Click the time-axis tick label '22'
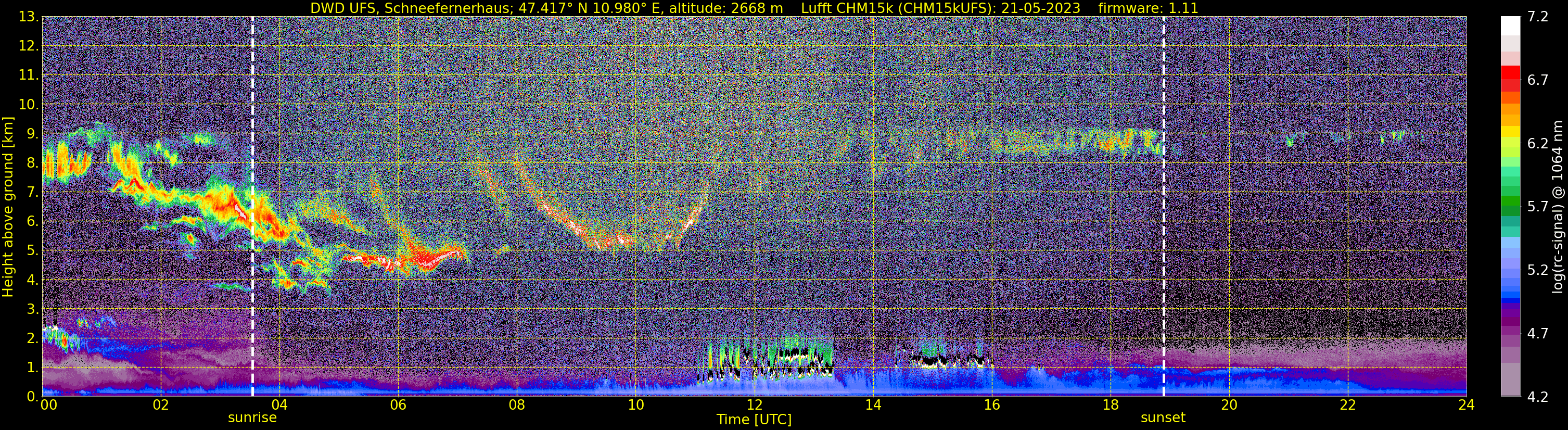This screenshot has width=1568, height=430. click(1348, 405)
